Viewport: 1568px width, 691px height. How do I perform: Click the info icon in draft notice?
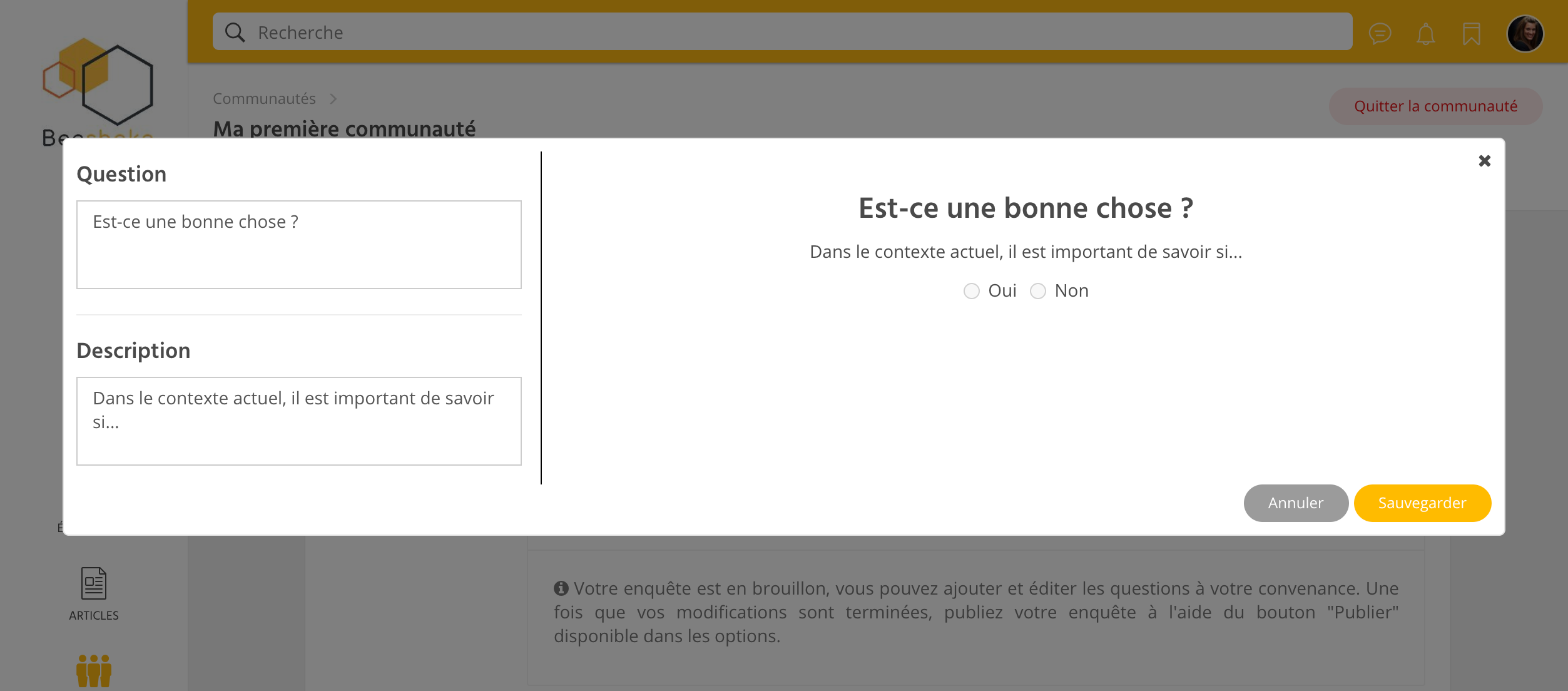pos(561,588)
